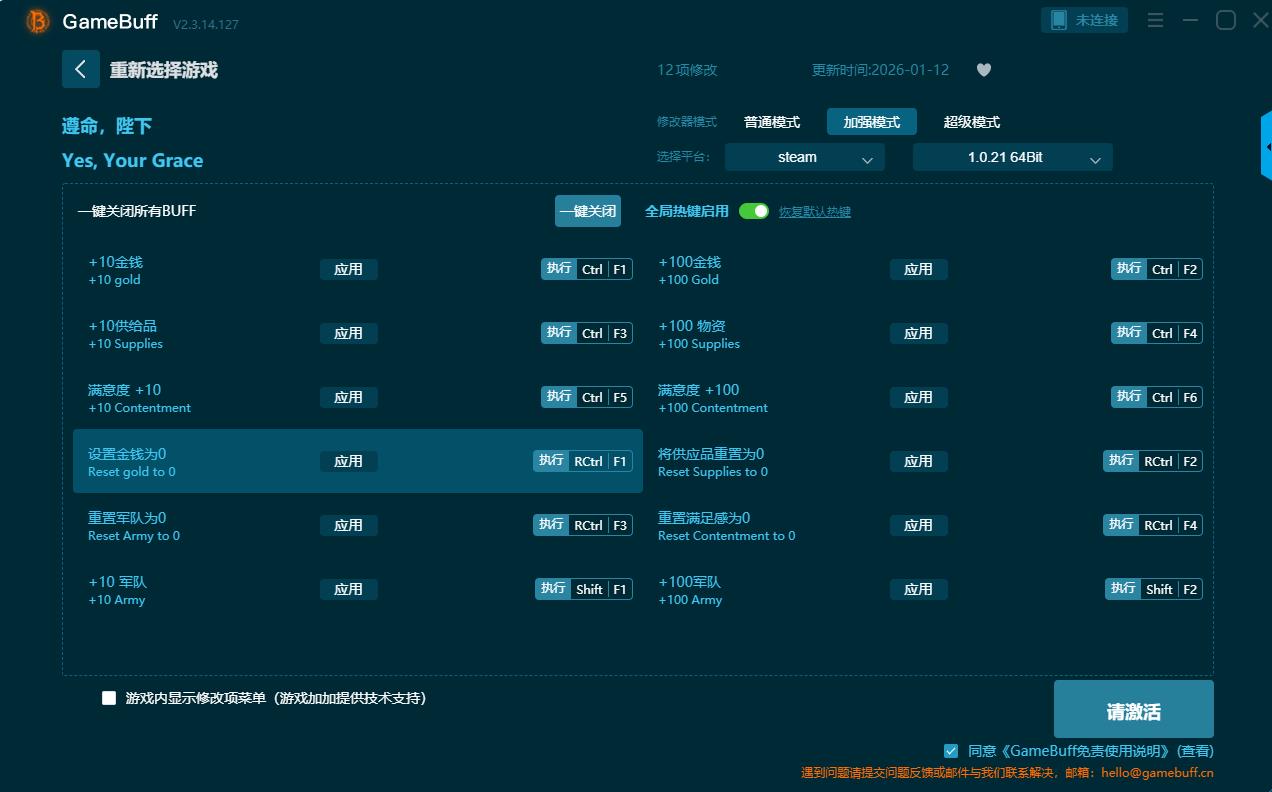
Task: Switch to 超级模式 tab
Action: [x=972, y=122]
